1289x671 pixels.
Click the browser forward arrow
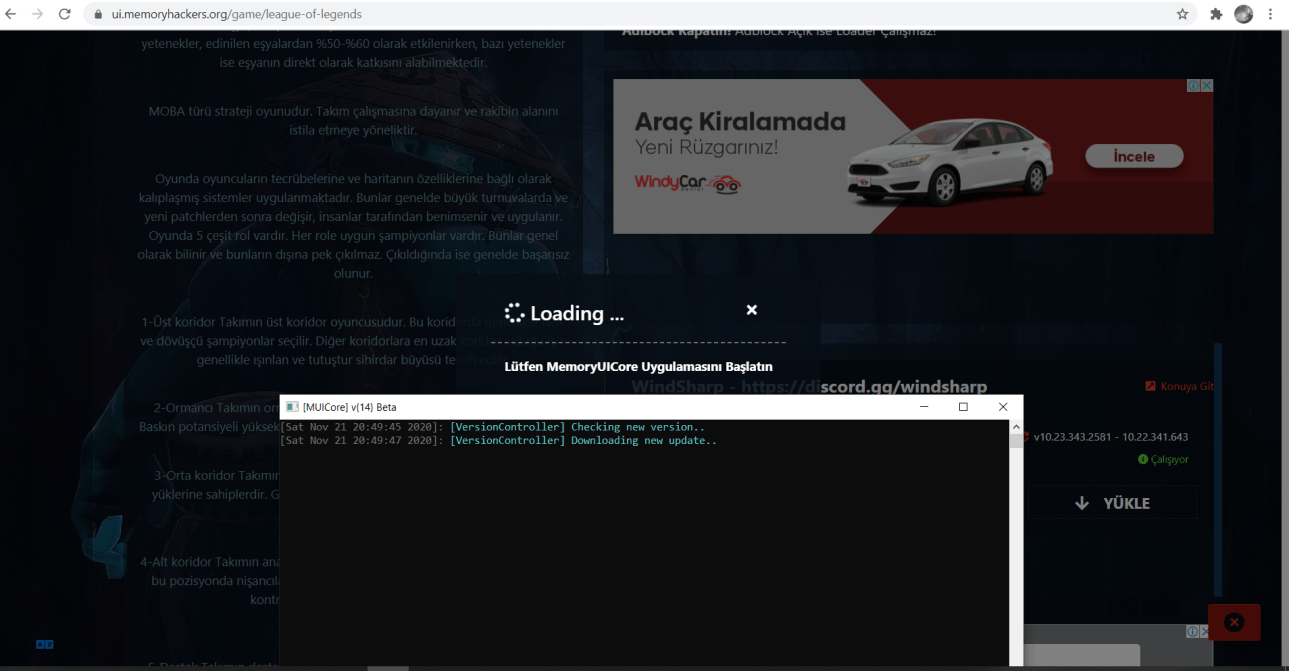[38, 14]
